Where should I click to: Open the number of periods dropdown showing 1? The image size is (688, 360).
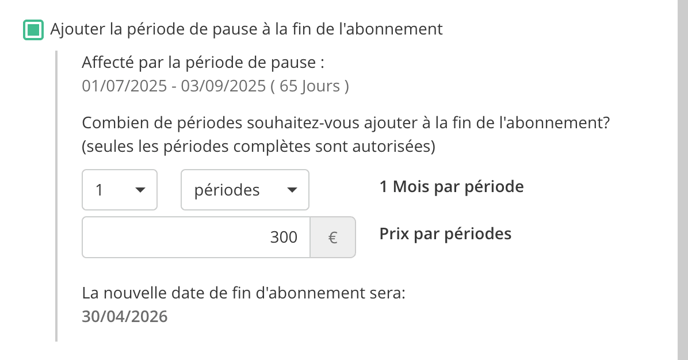tap(119, 190)
